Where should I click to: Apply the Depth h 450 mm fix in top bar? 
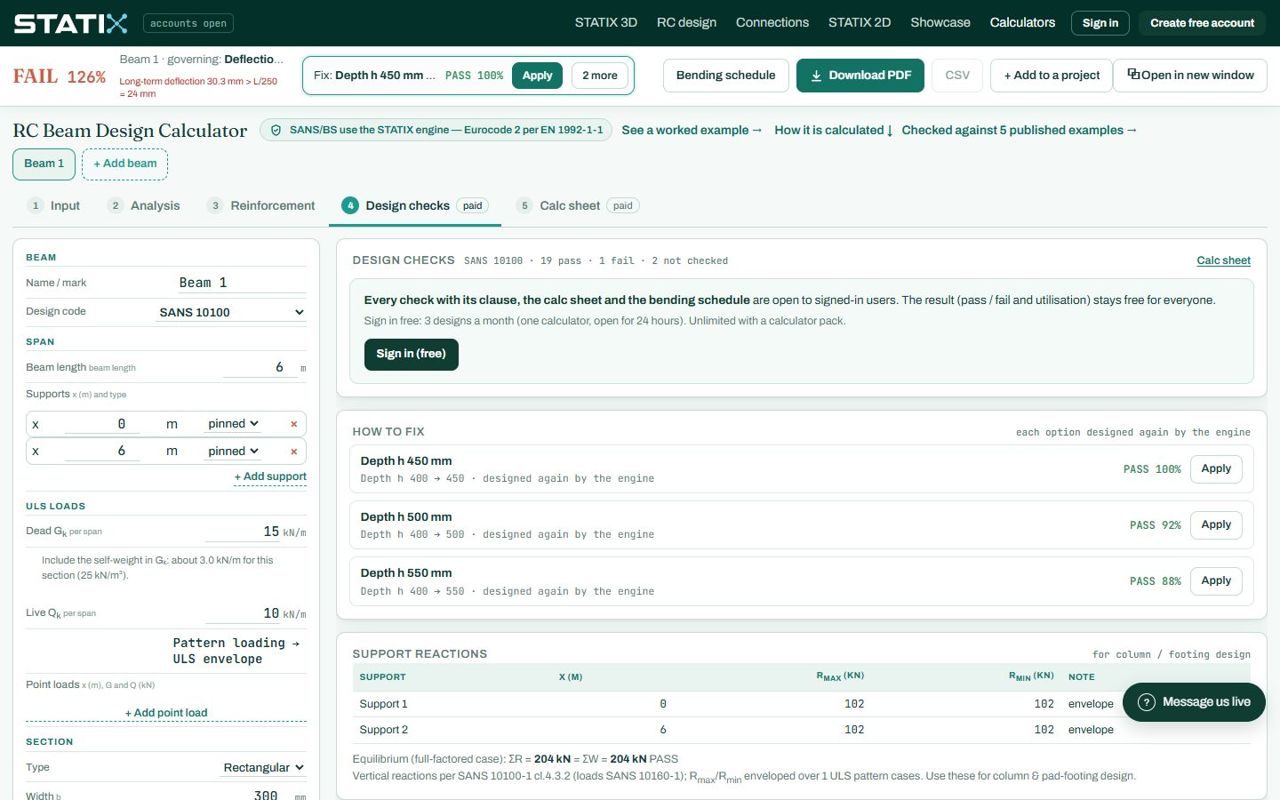[537, 75]
